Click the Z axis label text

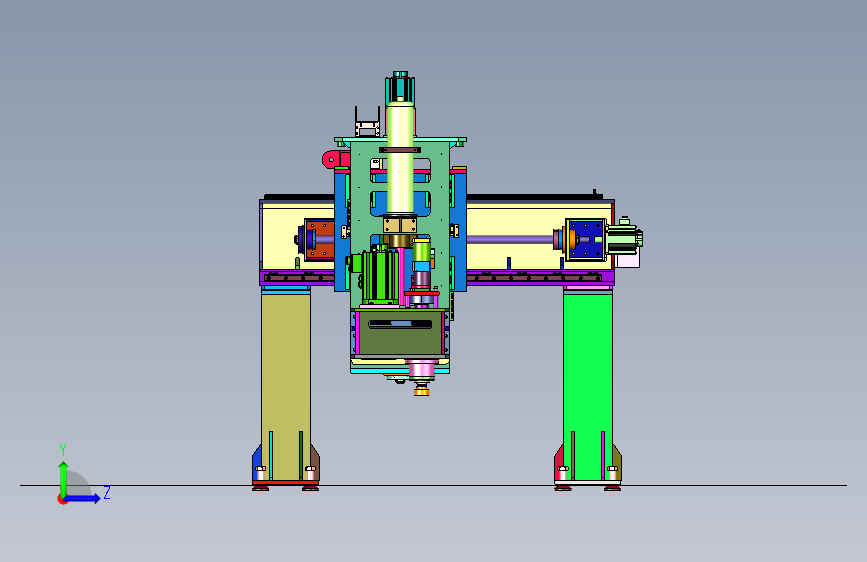(107, 492)
